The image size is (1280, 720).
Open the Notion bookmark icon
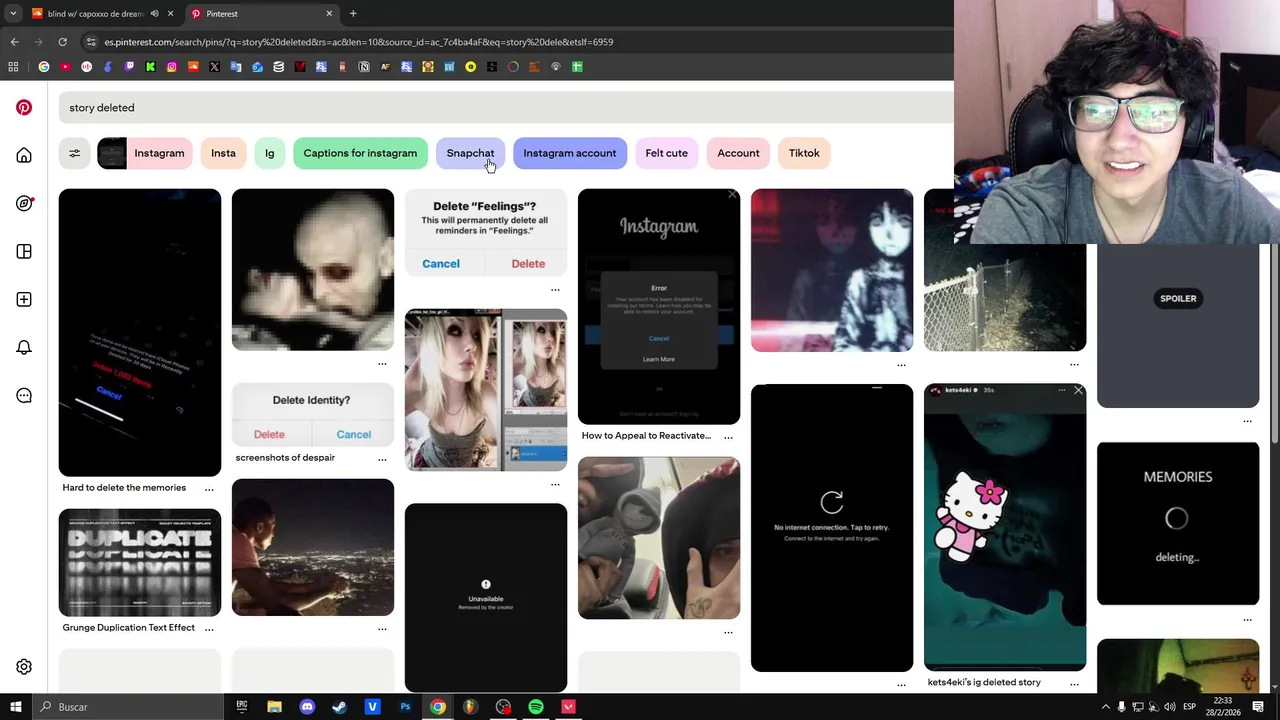[x=364, y=67]
